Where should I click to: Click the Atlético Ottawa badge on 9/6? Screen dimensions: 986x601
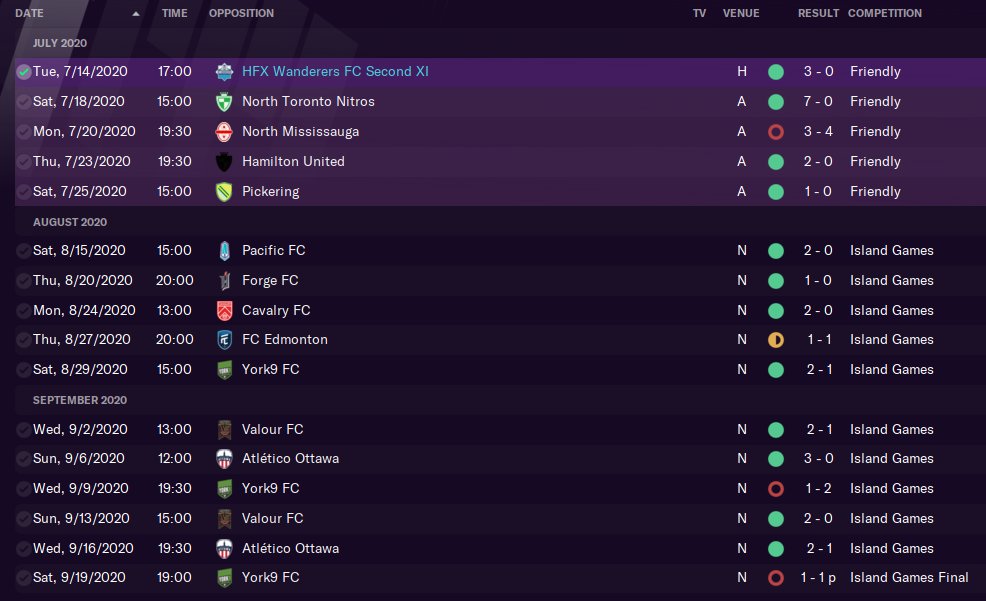pos(224,459)
